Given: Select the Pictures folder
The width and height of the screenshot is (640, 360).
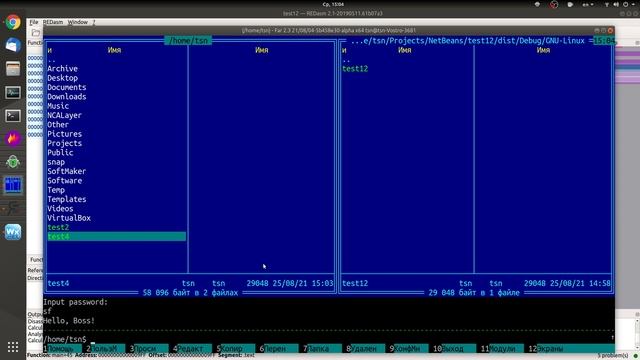Looking at the screenshot, I should (x=64, y=134).
